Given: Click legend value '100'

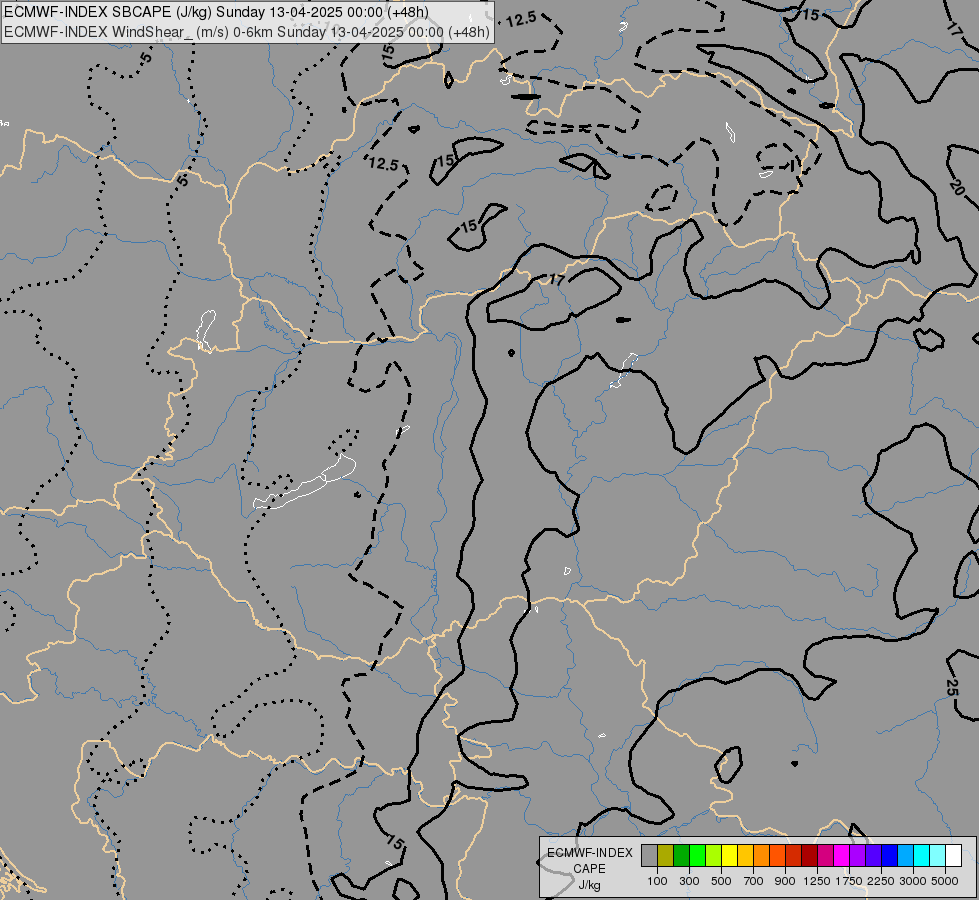Looking at the screenshot, I should 657,881.
